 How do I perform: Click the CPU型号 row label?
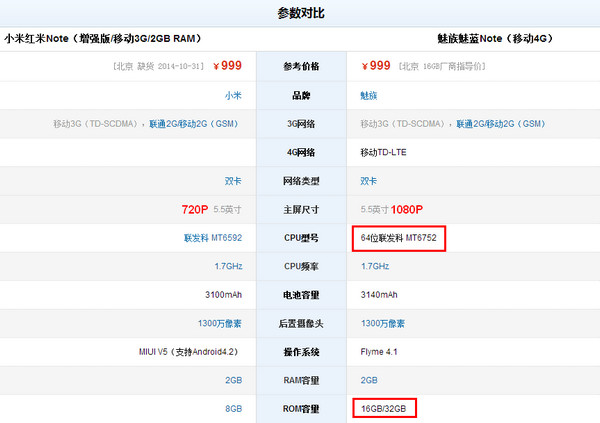(301, 238)
